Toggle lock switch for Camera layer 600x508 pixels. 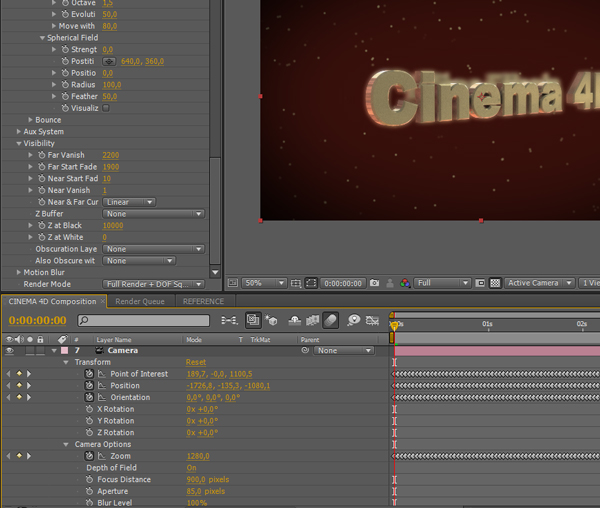pos(40,350)
